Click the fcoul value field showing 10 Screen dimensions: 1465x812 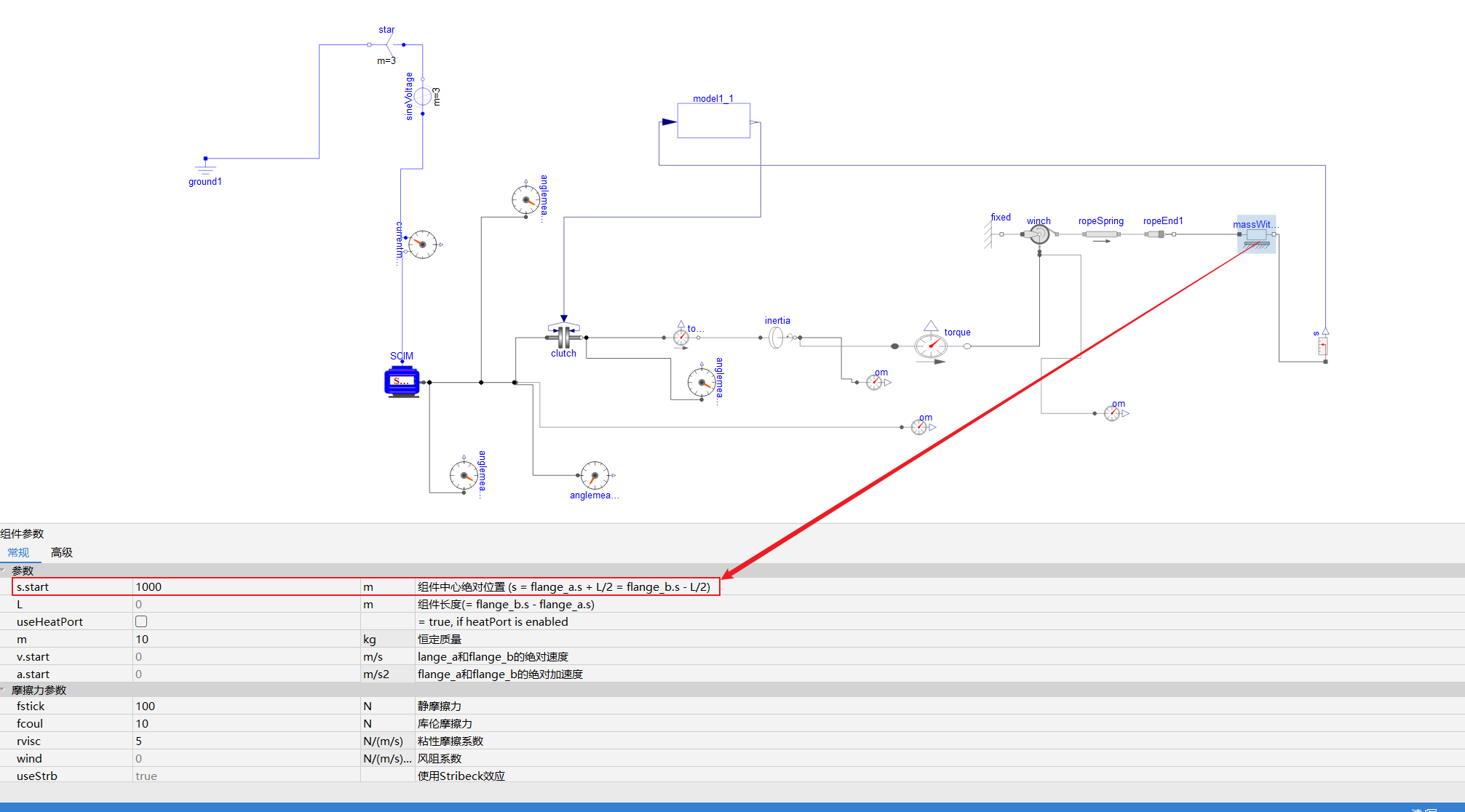click(246, 723)
